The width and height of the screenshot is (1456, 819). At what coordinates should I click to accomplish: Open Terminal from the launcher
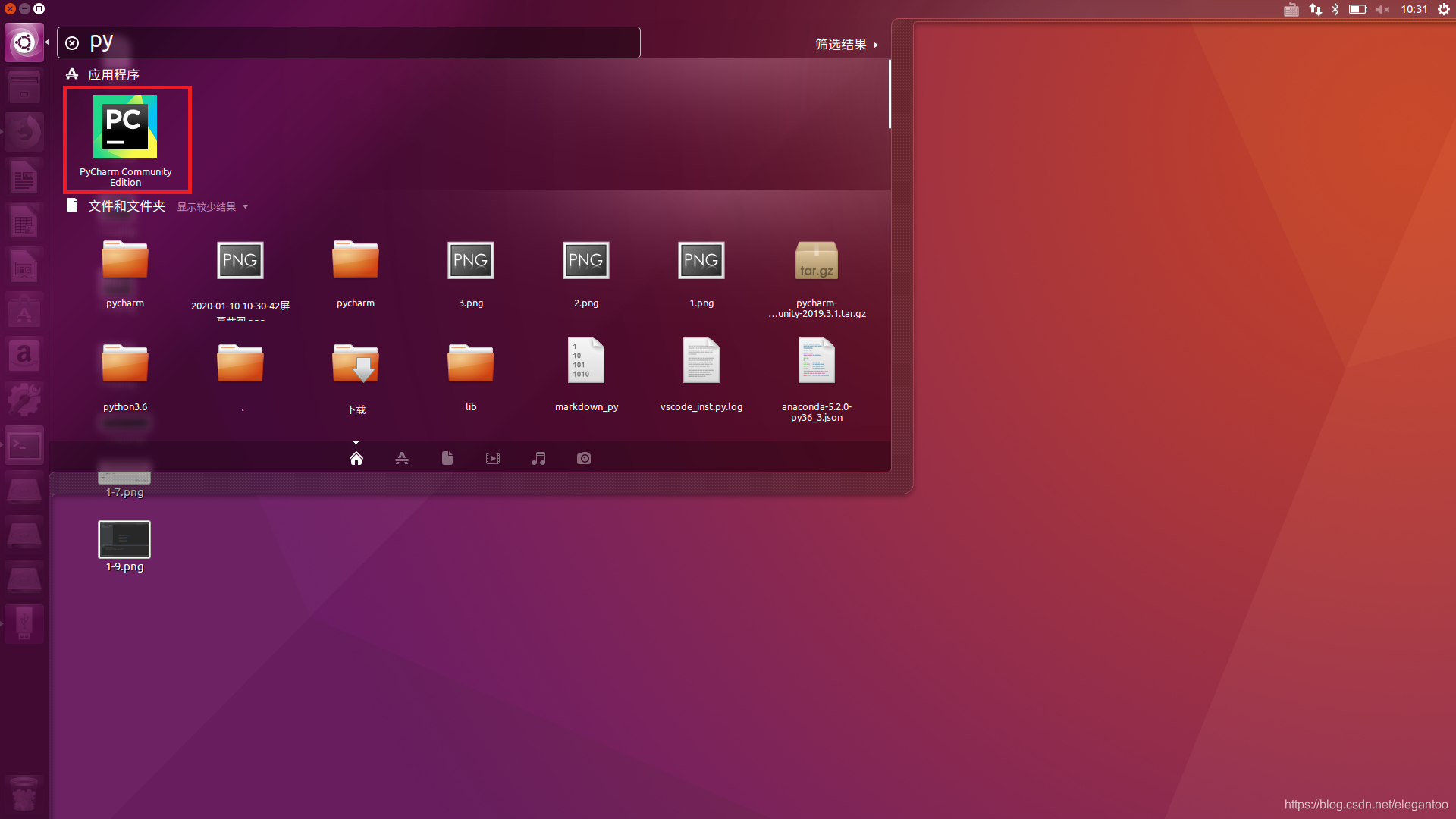click(x=24, y=446)
